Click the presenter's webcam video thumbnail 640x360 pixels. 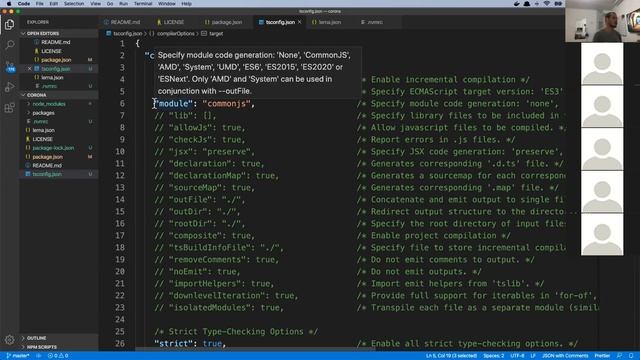click(602, 21)
